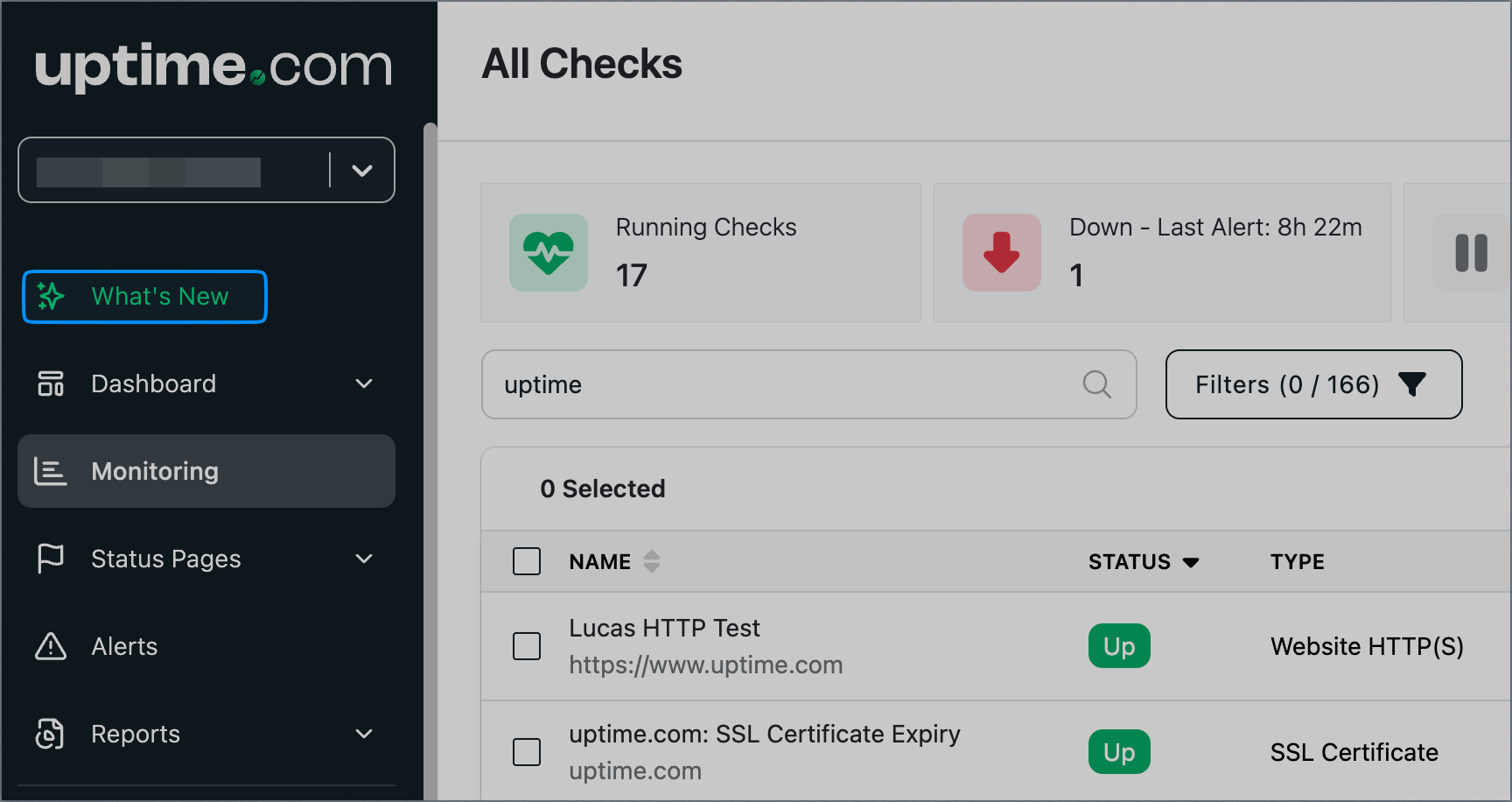The width and height of the screenshot is (1512, 802).
Task: Click the Up badge for SSL Certificate Expiry
Action: click(x=1119, y=752)
